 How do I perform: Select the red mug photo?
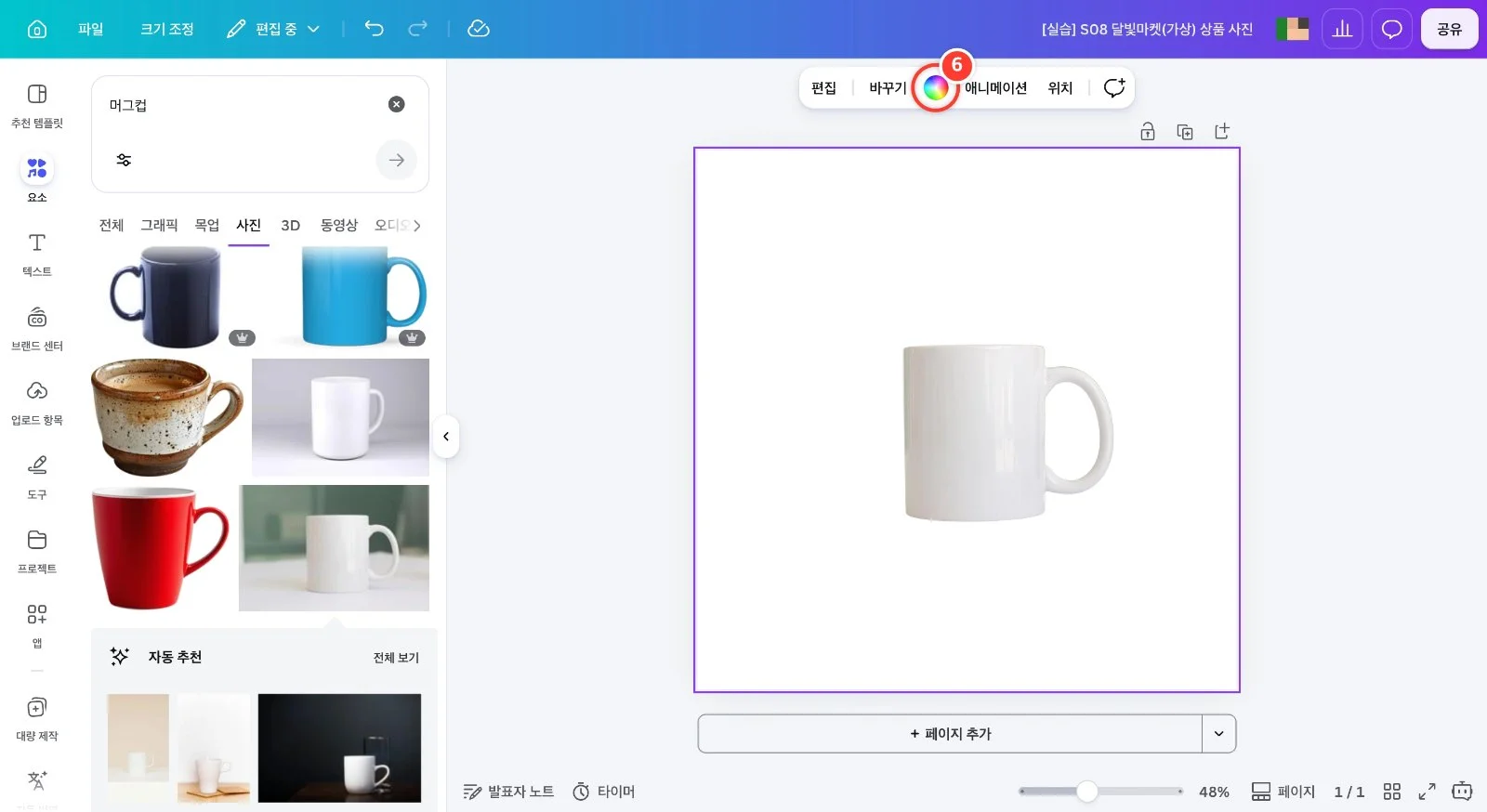click(161, 548)
